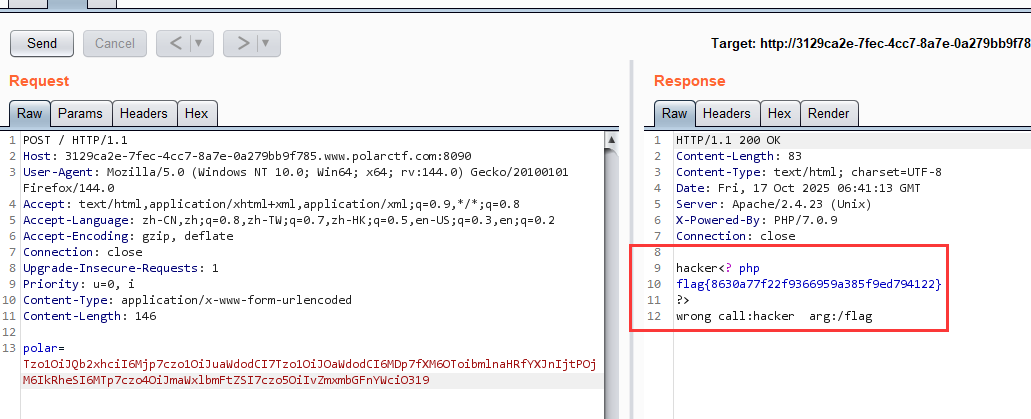Switch to the Request Raw tab

tap(30, 113)
